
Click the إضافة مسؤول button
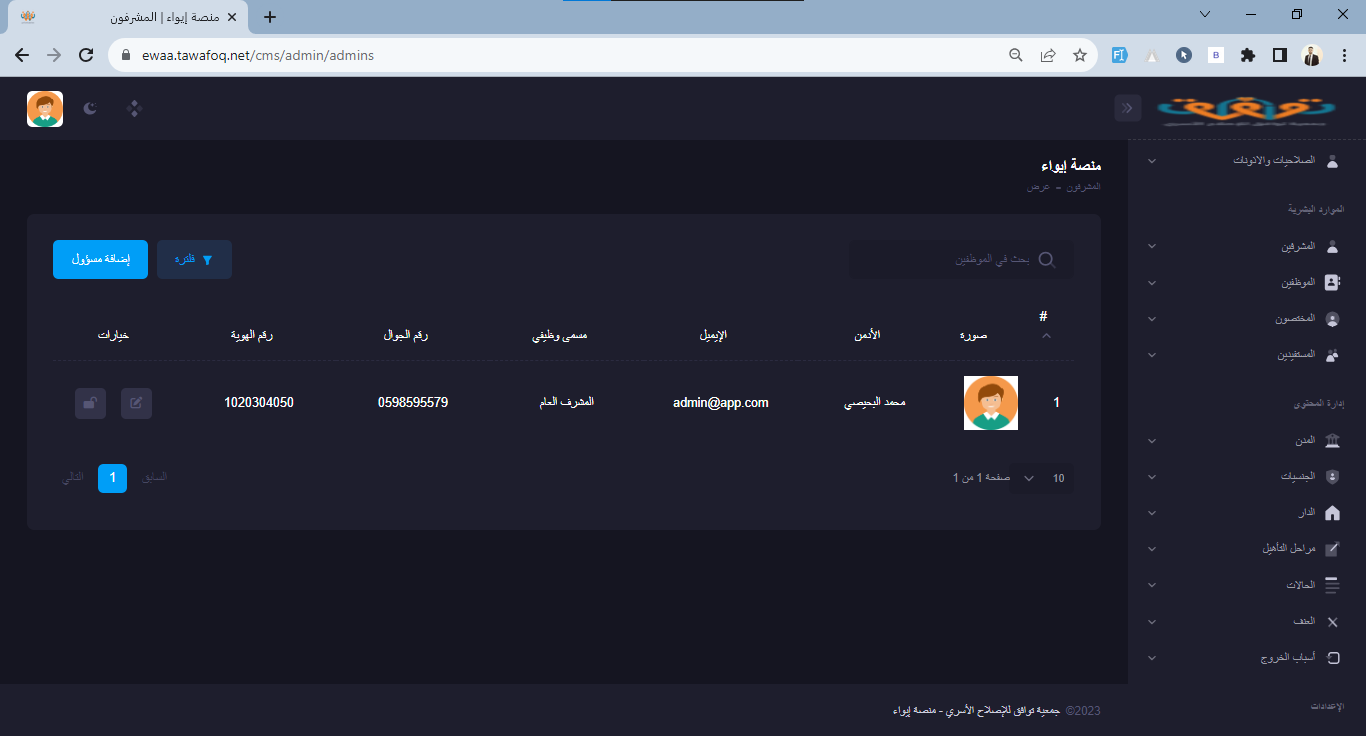click(x=100, y=260)
